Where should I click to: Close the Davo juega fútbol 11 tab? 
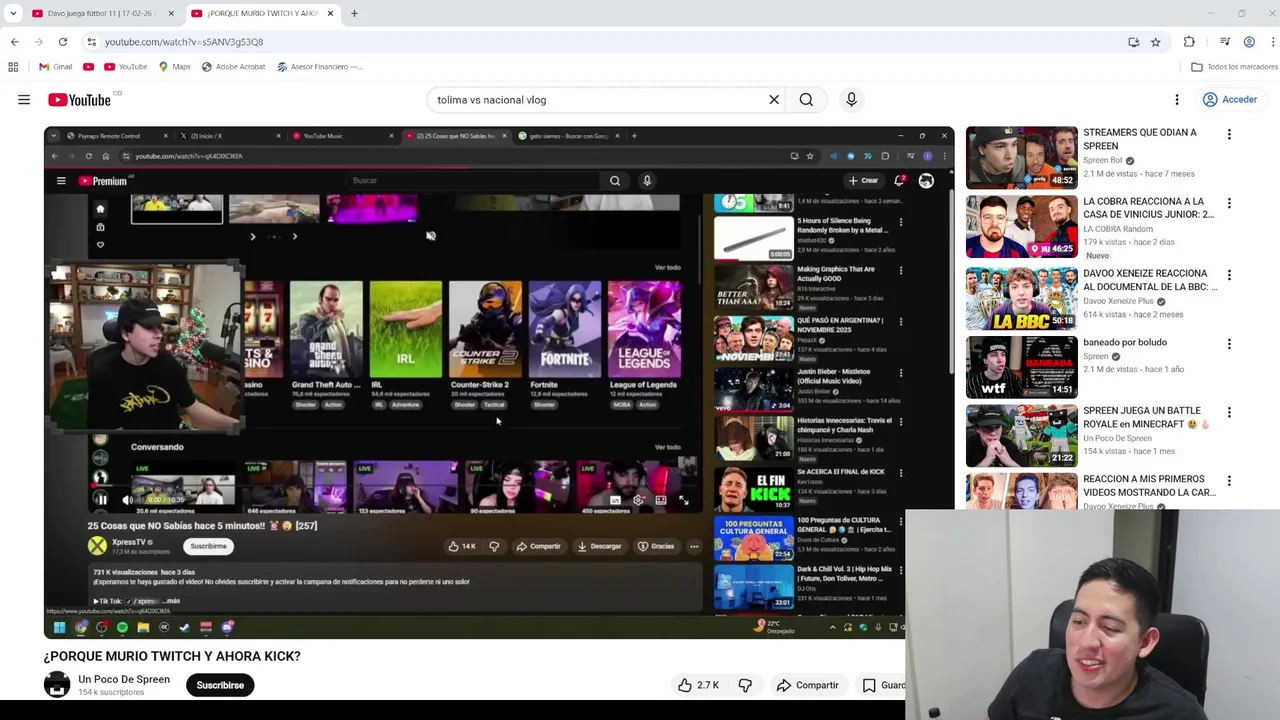pos(170,13)
